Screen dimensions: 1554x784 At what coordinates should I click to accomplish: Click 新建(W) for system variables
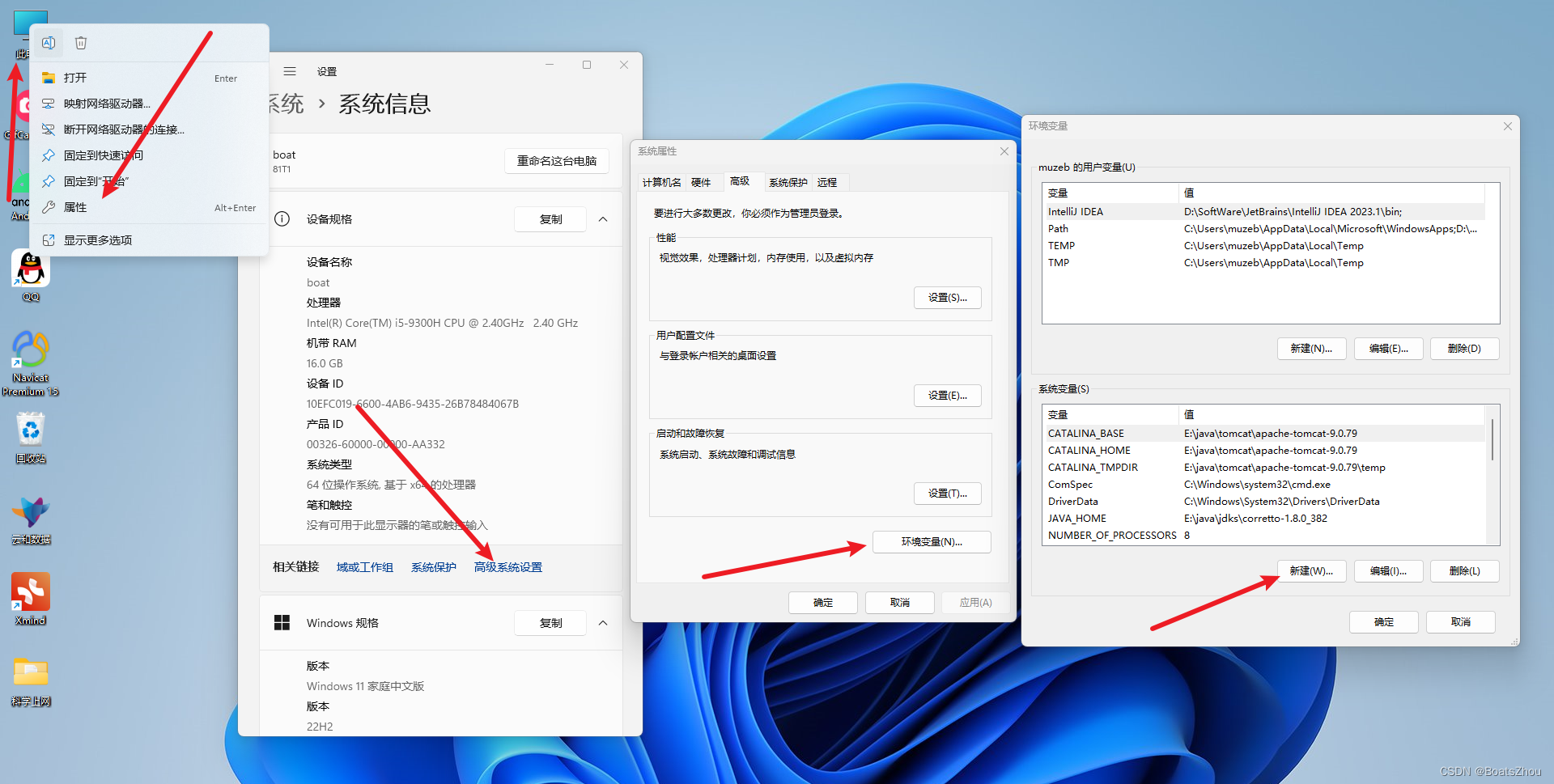pyautogui.click(x=1312, y=571)
